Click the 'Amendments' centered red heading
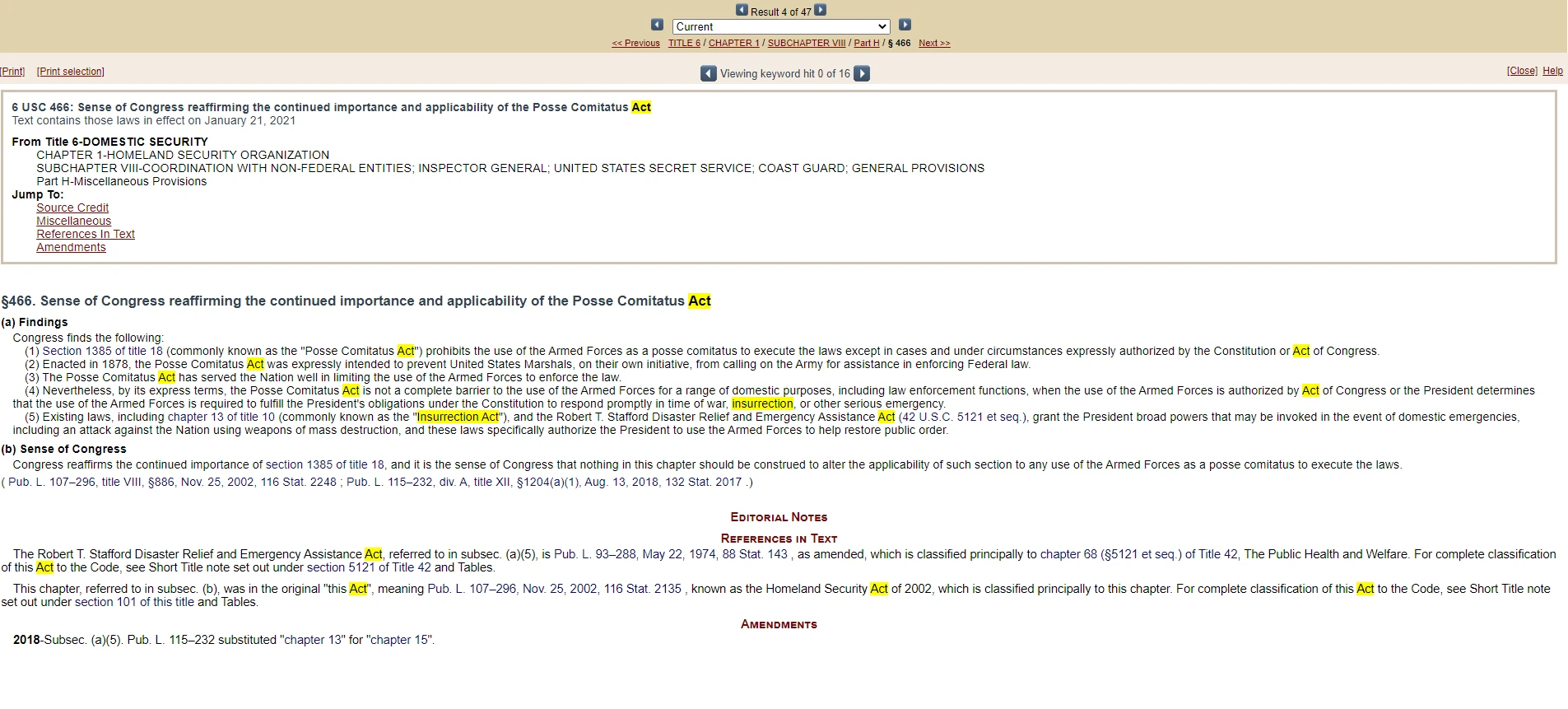 tap(779, 624)
